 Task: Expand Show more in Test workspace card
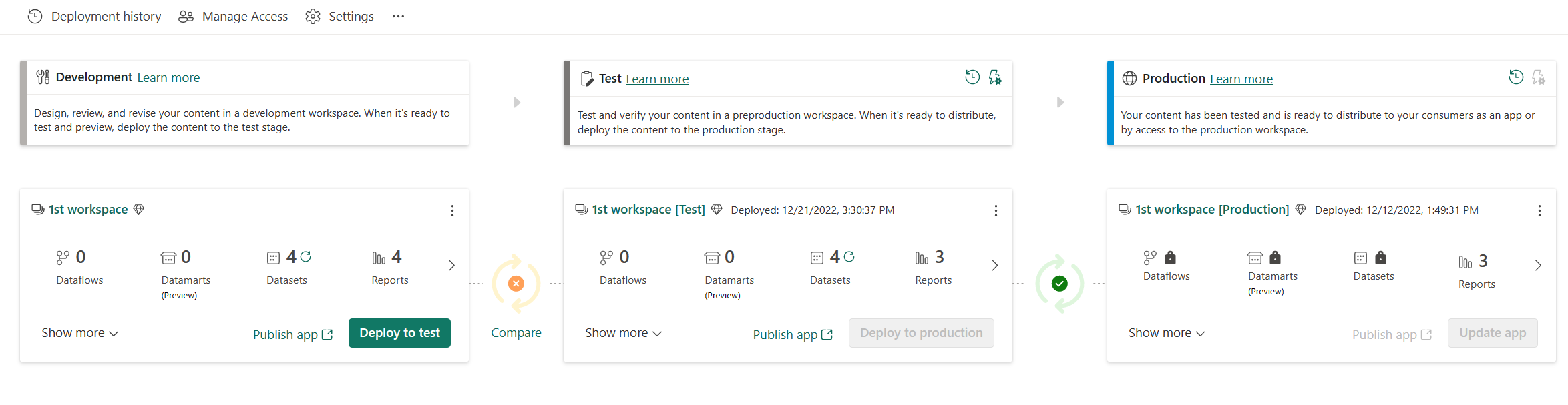click(623, 333)
